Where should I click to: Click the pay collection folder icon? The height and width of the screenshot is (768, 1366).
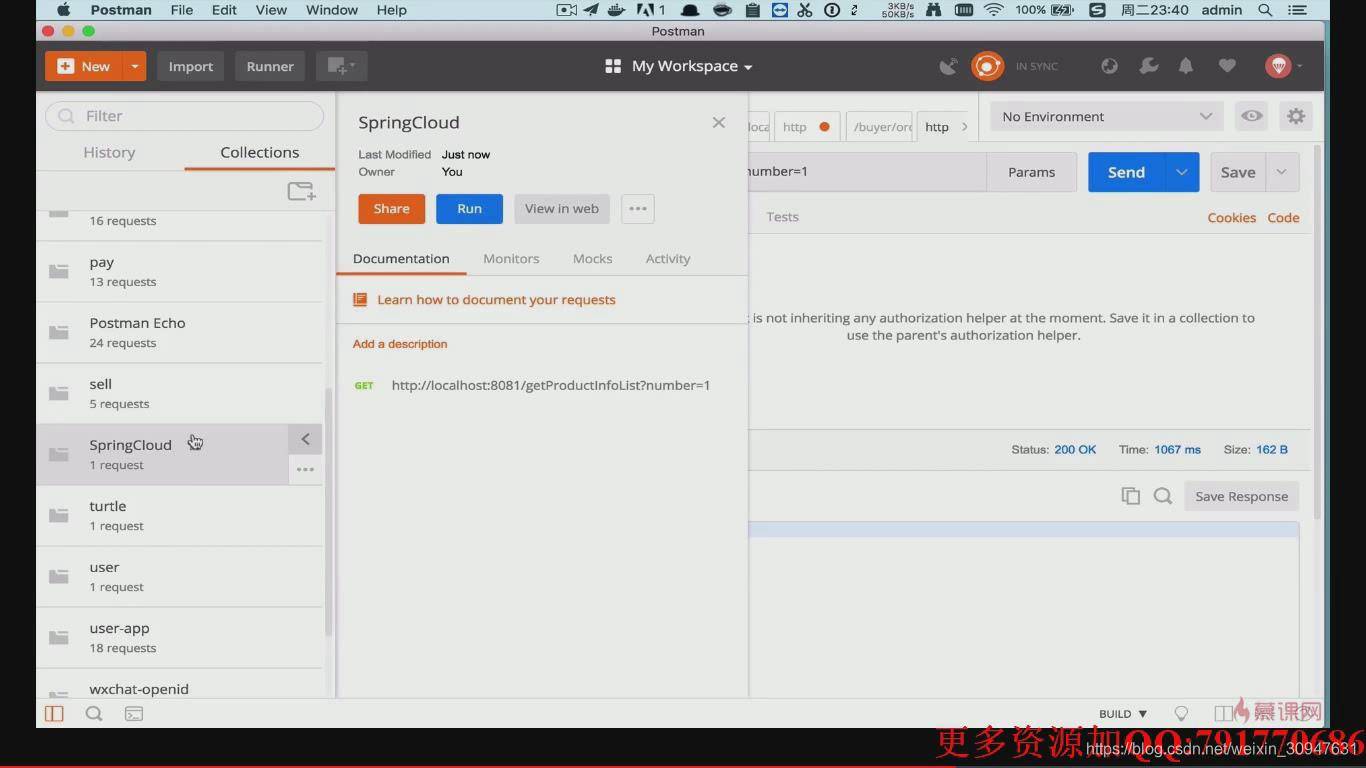pos(59,272)
